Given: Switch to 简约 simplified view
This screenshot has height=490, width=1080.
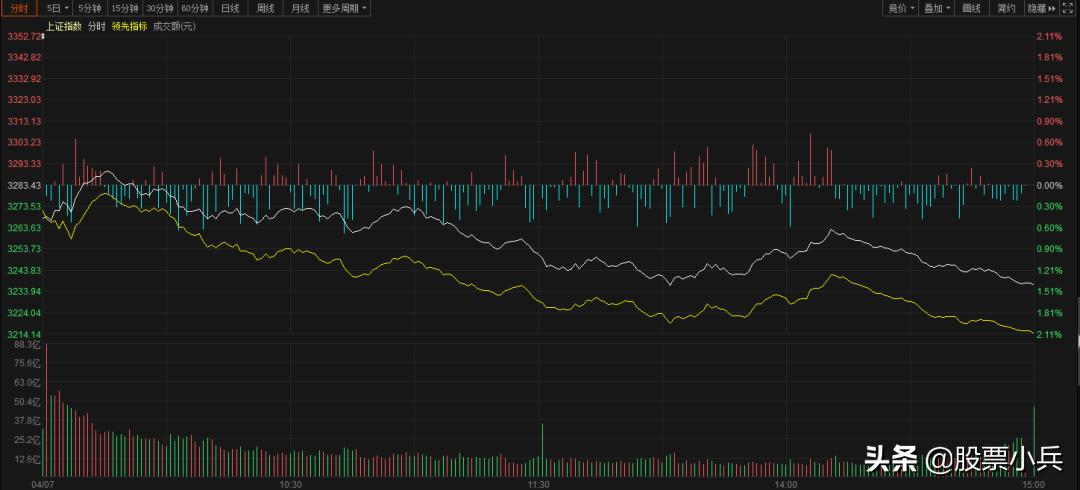Looking at the screenshot, I should (x=1006, y=8).
